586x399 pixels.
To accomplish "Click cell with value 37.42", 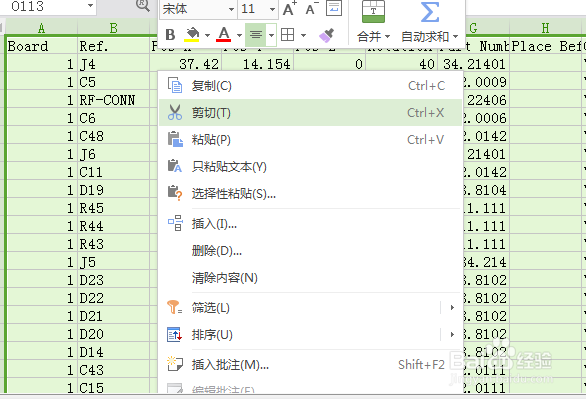I will click(x=186, y=64).
